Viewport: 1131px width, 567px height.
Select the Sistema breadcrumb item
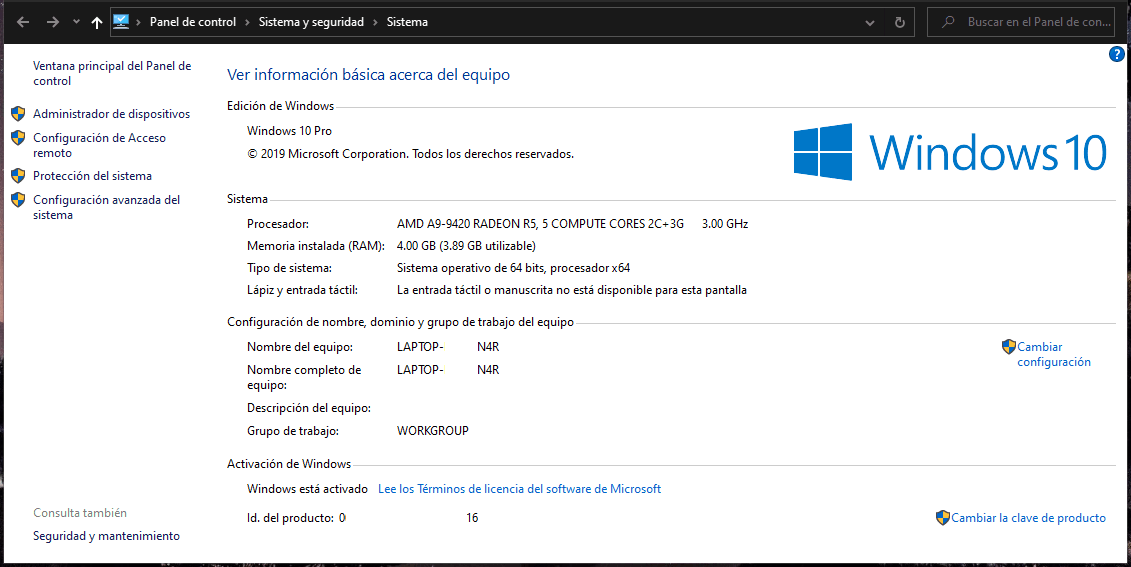pos(407,22)
